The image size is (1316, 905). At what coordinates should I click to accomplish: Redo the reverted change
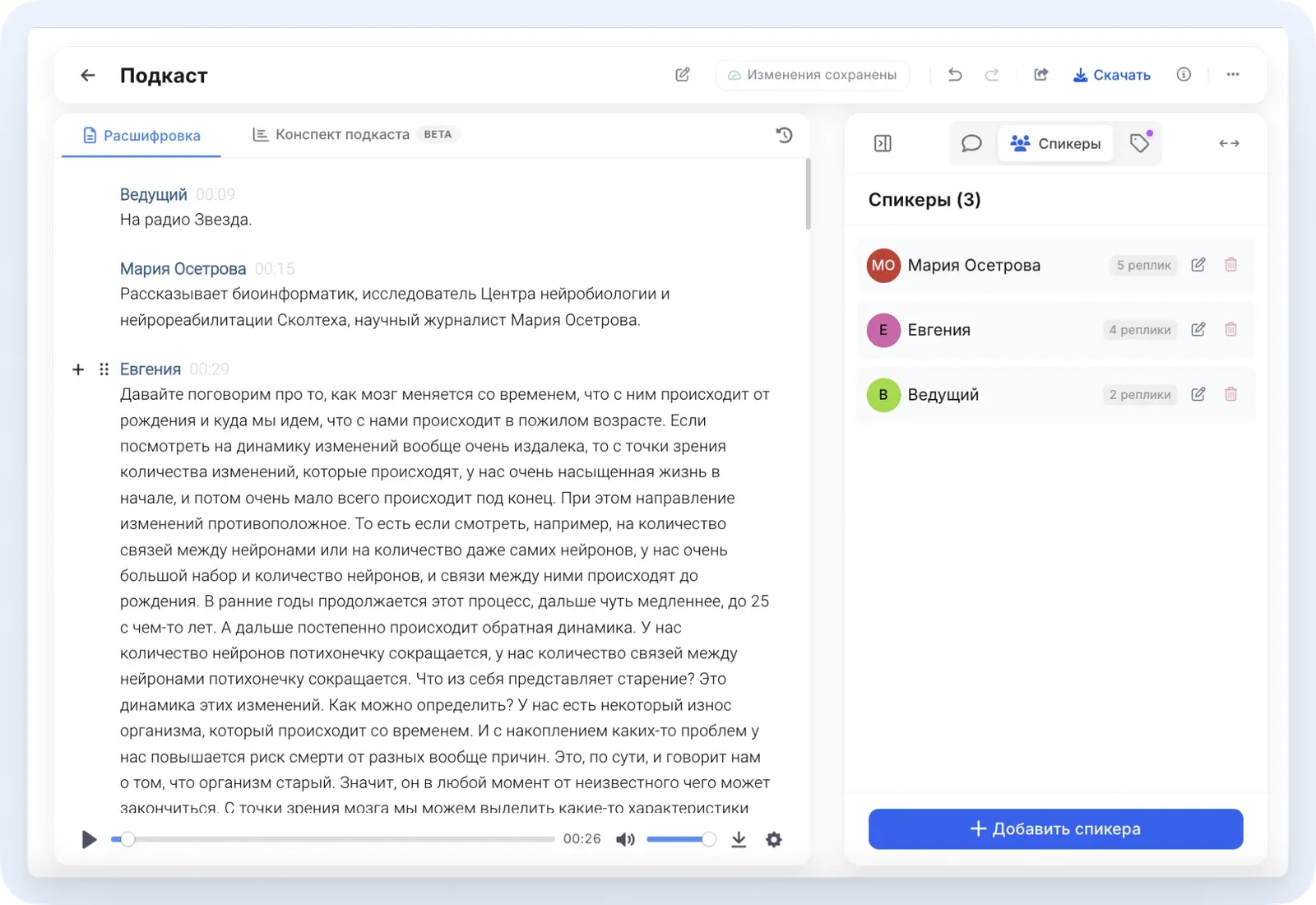pos(992,75)
